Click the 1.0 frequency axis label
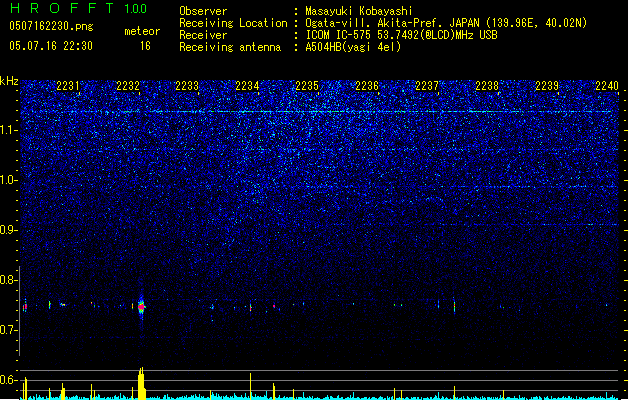 (8, 180)
